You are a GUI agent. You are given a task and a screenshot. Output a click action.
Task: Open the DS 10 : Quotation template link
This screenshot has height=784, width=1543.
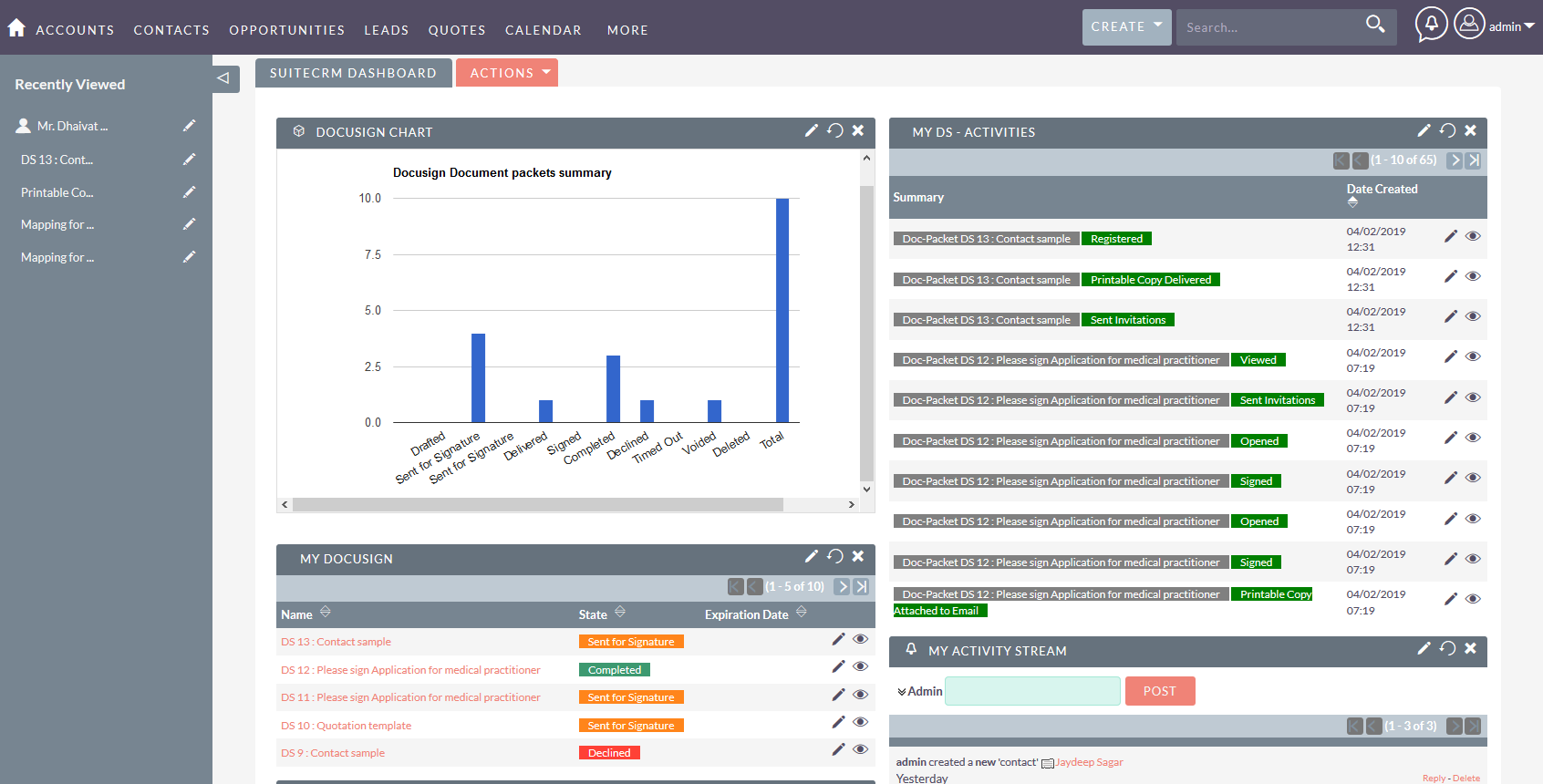click(x=346, y=726)
